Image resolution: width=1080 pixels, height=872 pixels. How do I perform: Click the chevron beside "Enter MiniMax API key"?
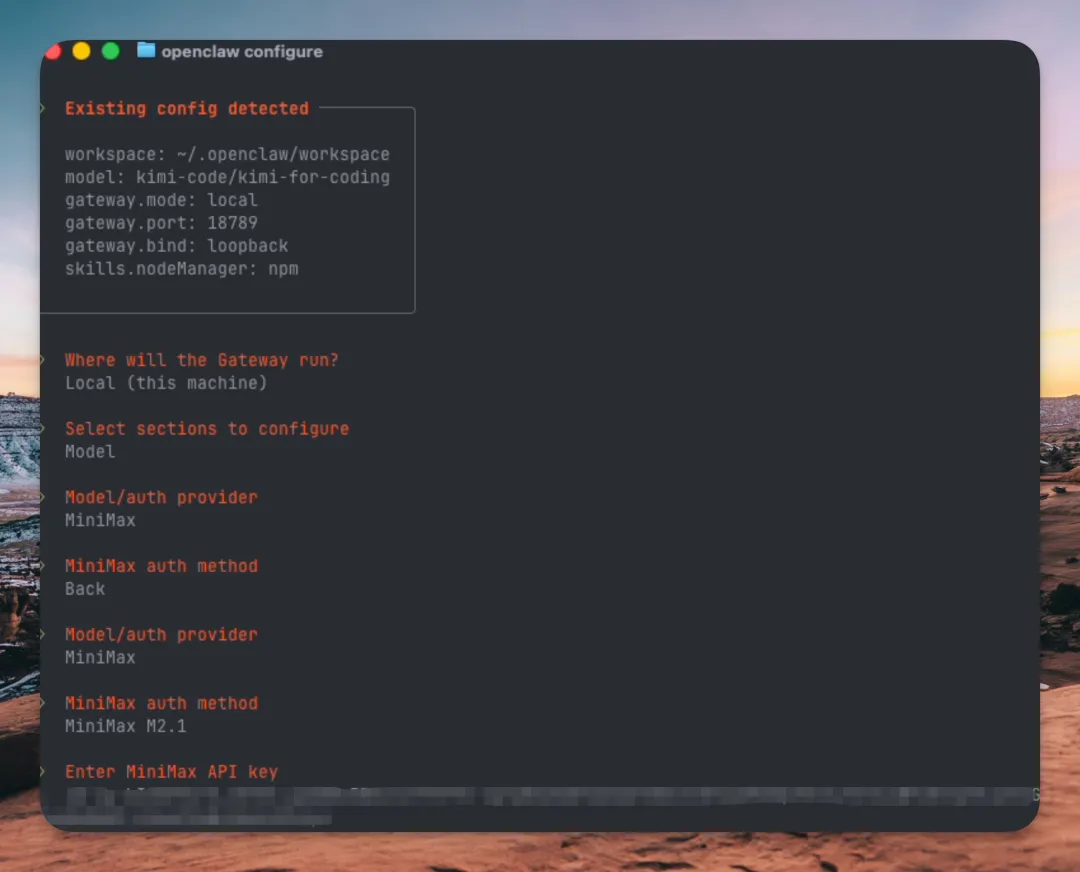tap(43, 772)
